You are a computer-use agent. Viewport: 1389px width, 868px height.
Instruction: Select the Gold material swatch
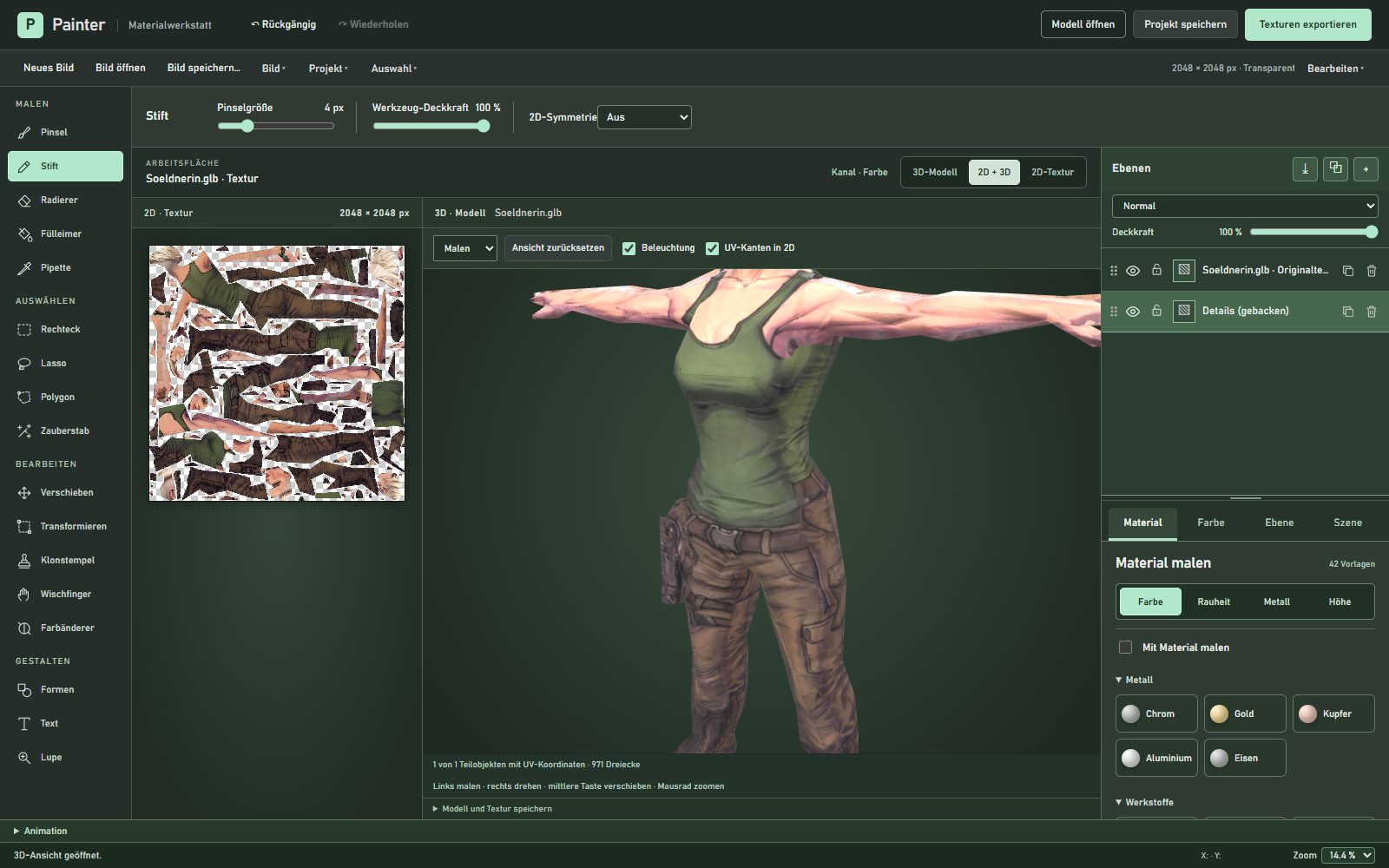point(1244,713)
